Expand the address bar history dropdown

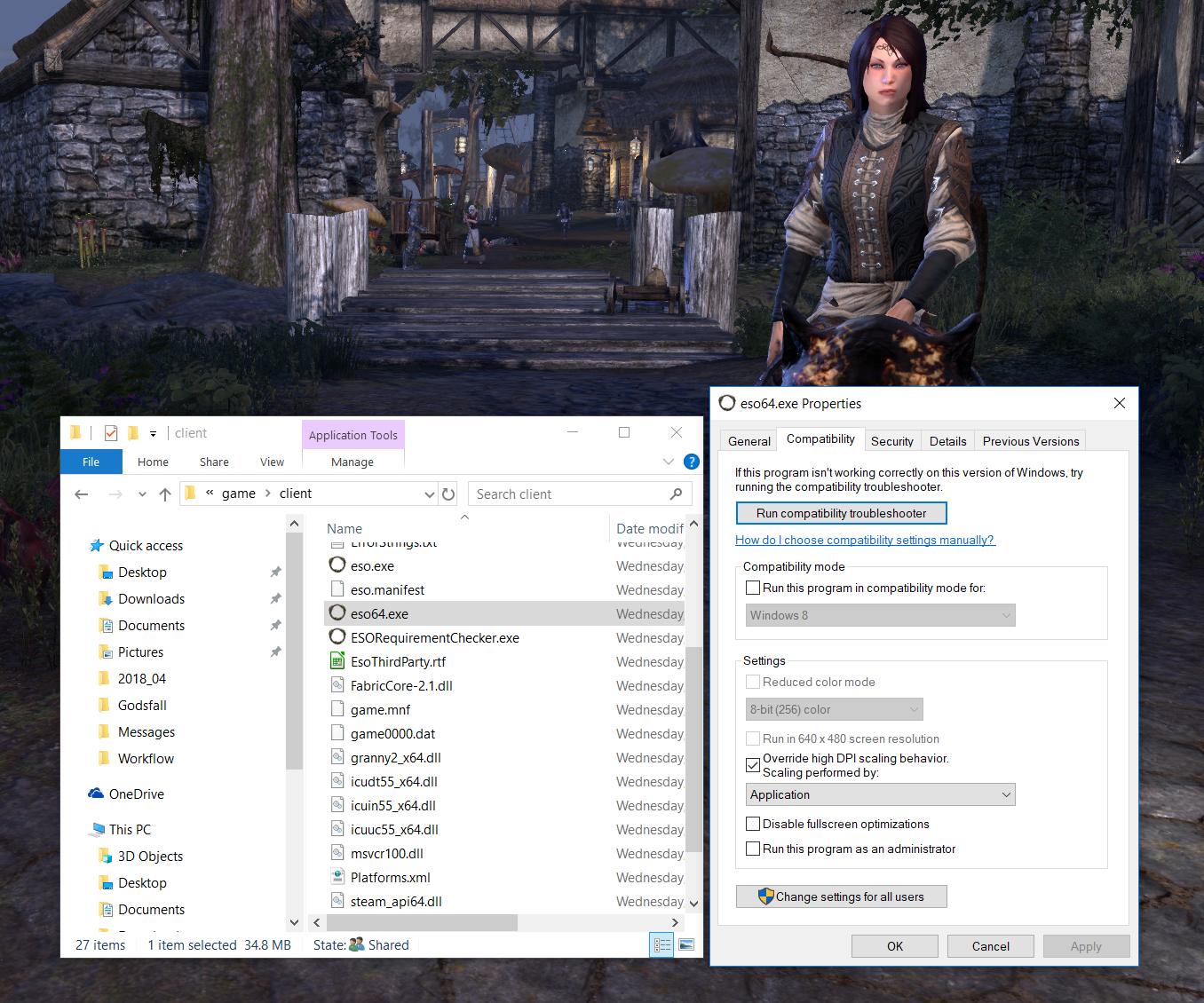coord(430,494)
